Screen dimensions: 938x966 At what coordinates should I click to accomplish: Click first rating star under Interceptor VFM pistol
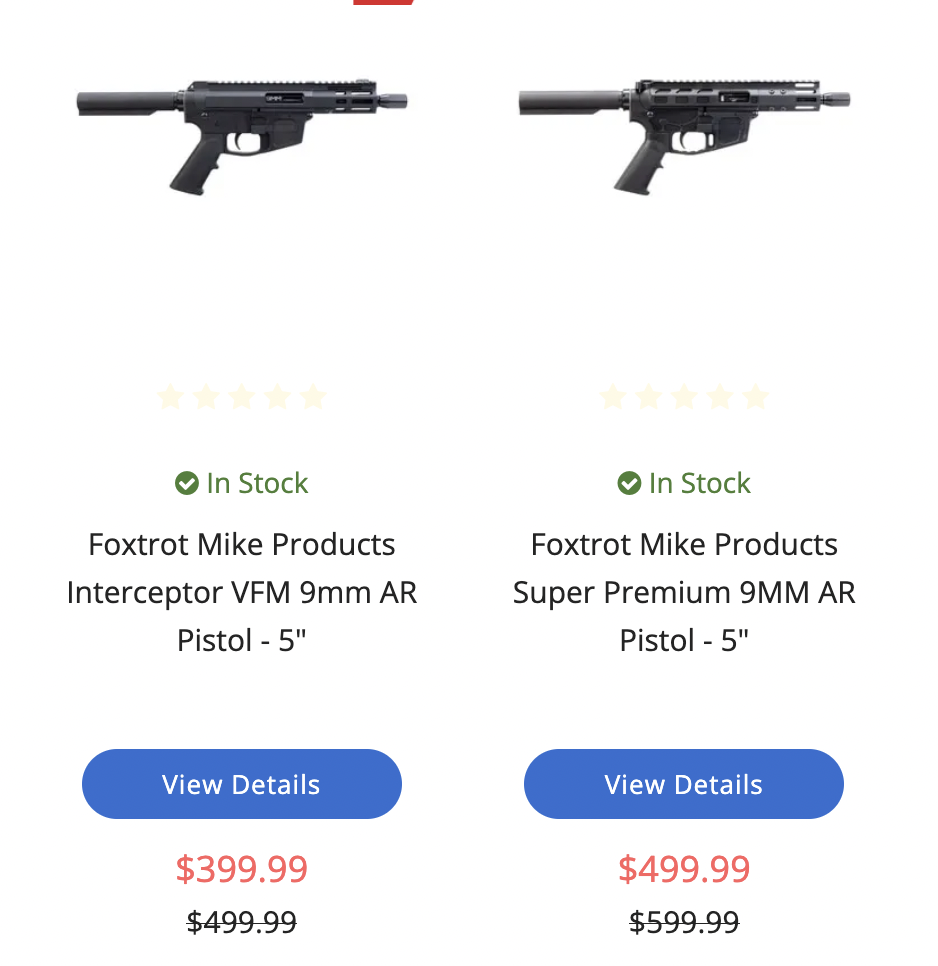170,396
